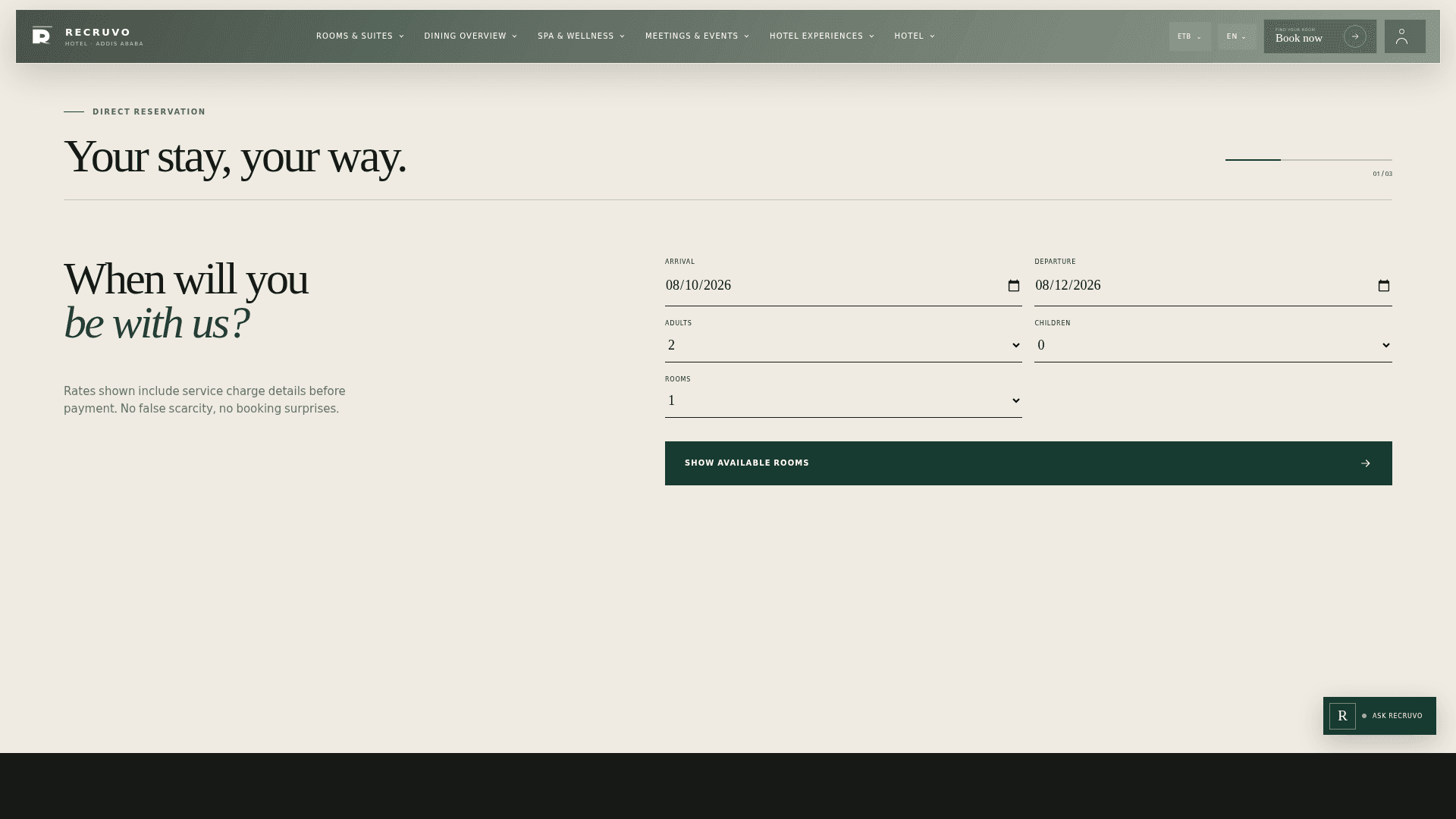Expand the Hotel menu
Screen dimensions: 1456x819
(x=914, y=36)
